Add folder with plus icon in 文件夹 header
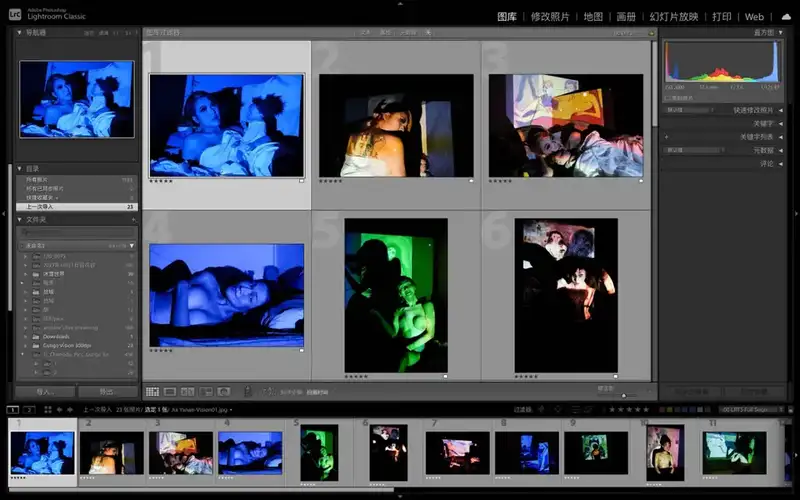The width and height of the screenshot is (800, 500). point(134,220)
